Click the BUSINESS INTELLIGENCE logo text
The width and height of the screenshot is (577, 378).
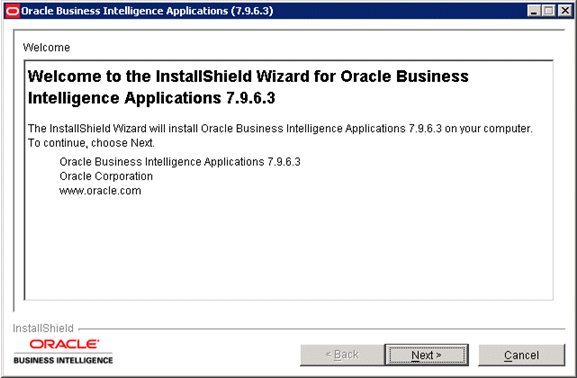(x=63, y=360)
